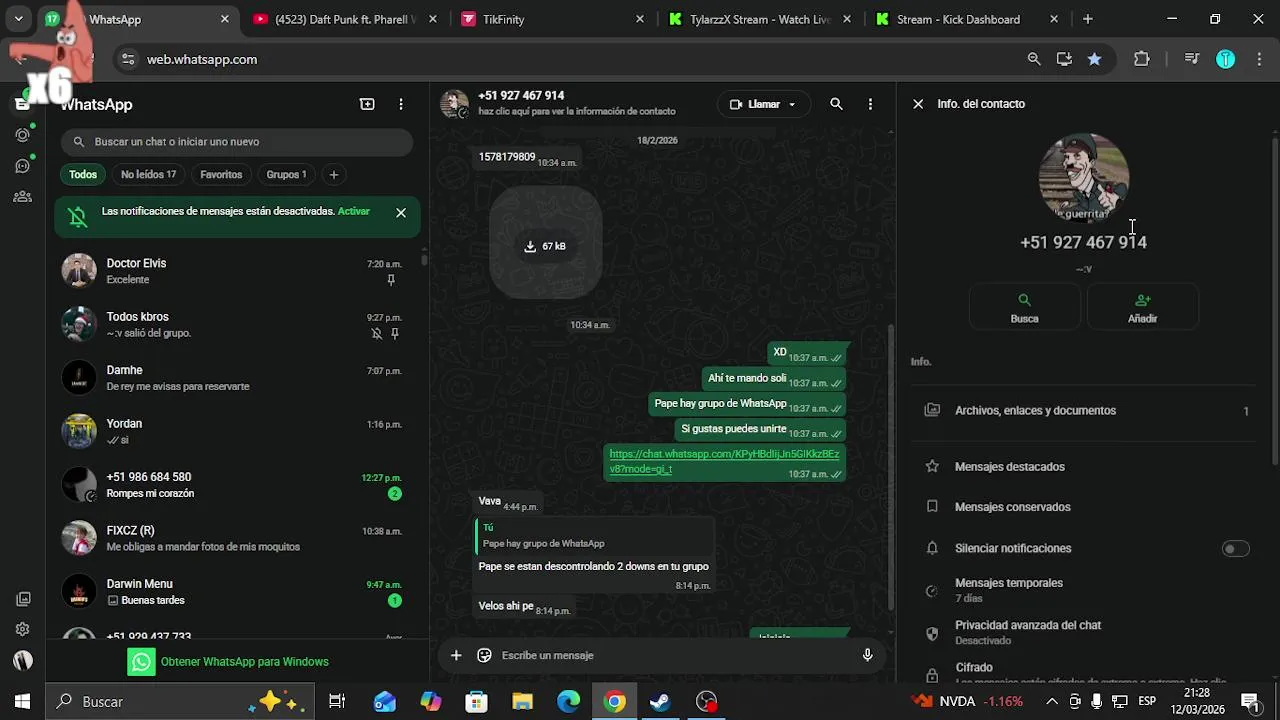Dismiss the notifications disabled banner
The image size is (1280, 720).
click(401, 212)
